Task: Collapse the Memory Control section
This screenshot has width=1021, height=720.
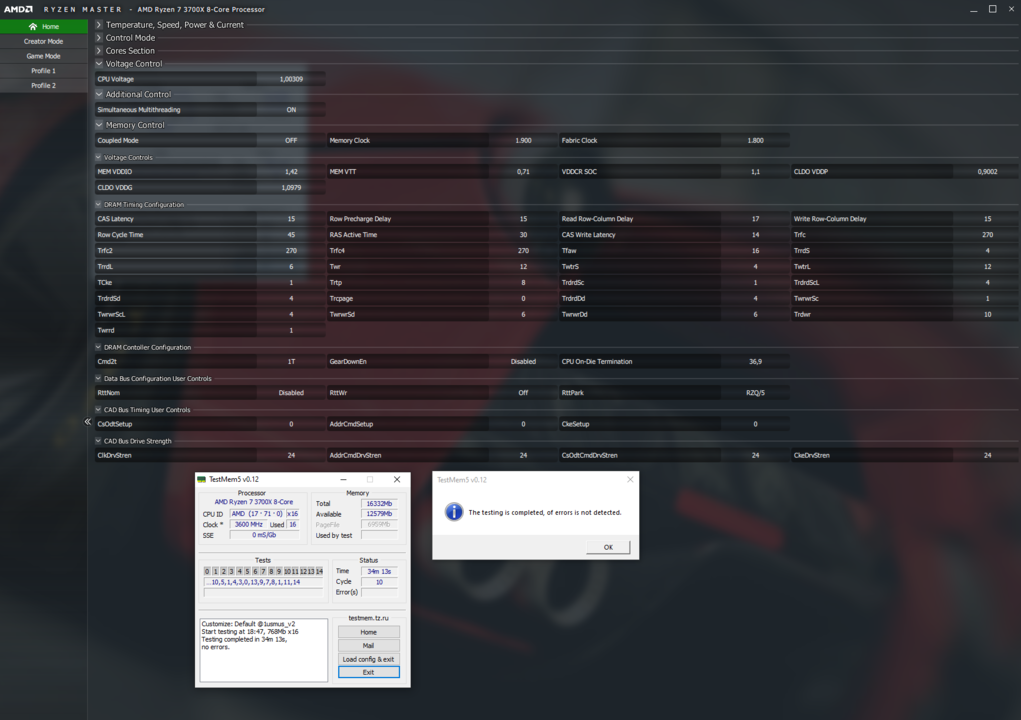Action: point(99,125)
